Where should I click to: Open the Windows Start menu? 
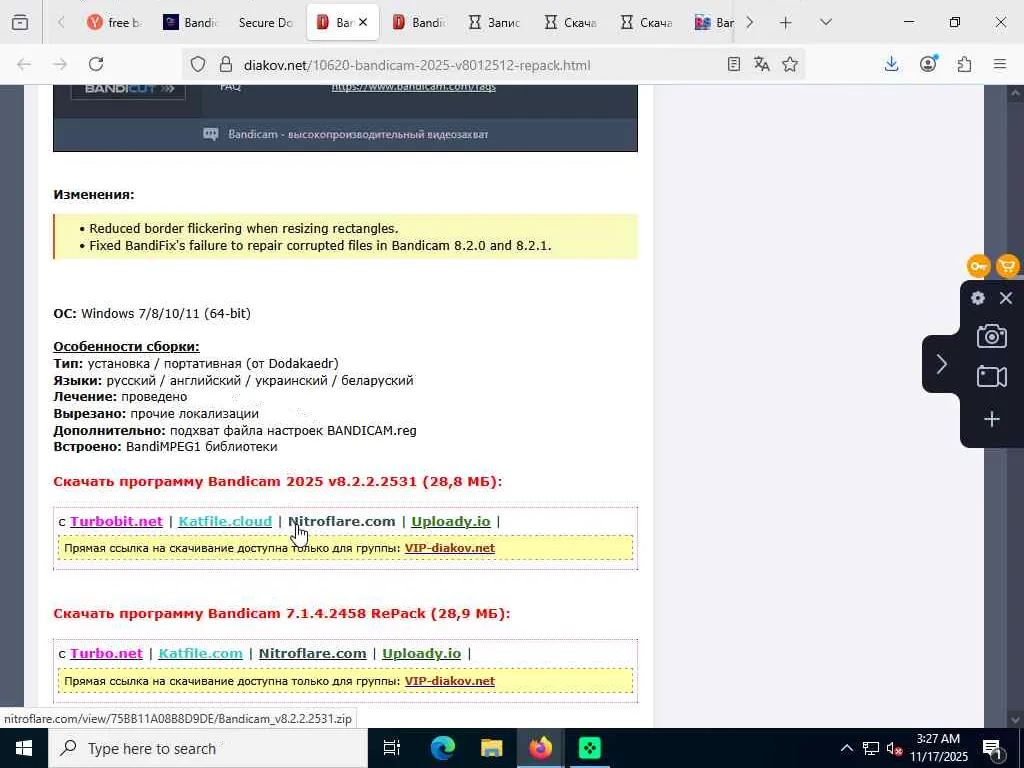pos(24,748)
